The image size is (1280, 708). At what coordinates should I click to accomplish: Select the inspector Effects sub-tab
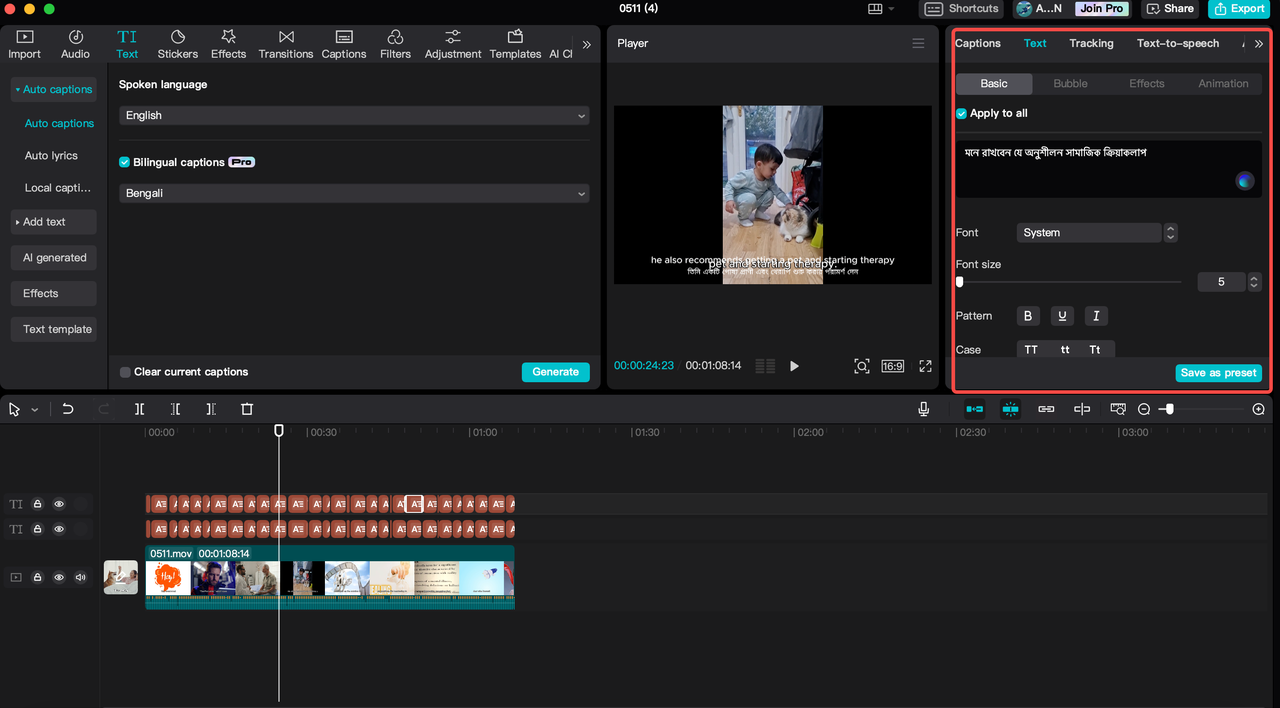pyautogui.click(x=1147, y=83)
